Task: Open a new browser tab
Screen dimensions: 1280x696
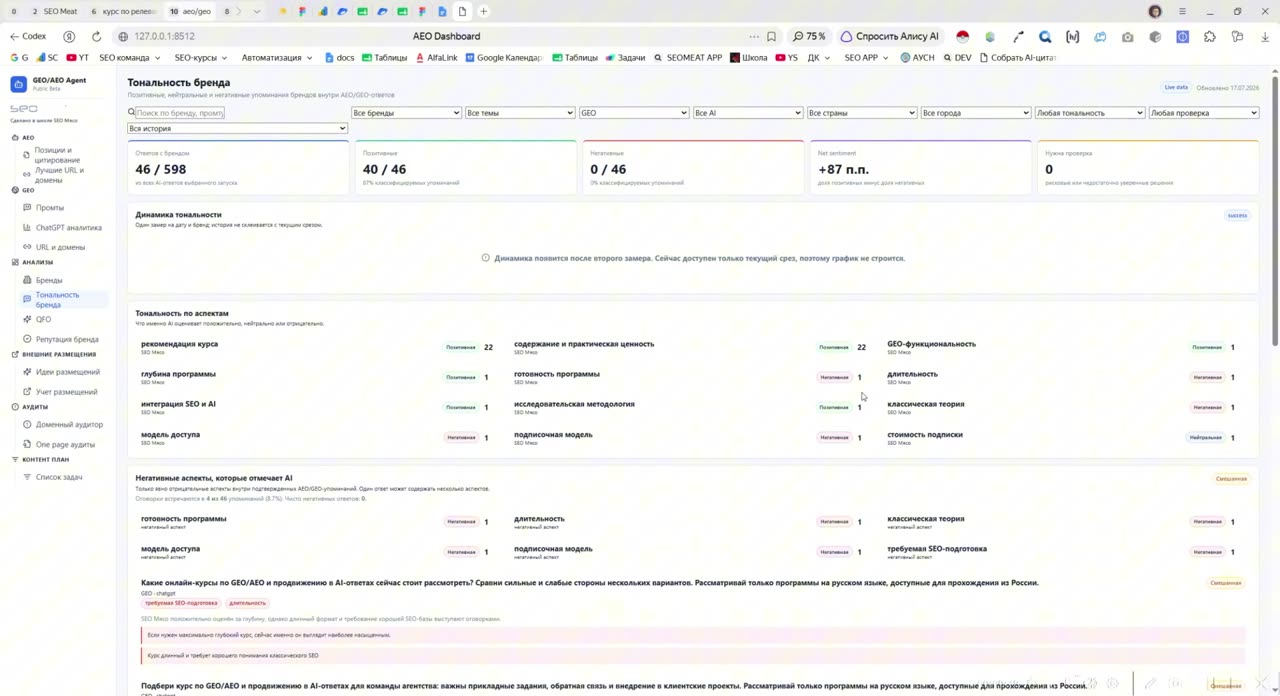Action: coord(483,12)
